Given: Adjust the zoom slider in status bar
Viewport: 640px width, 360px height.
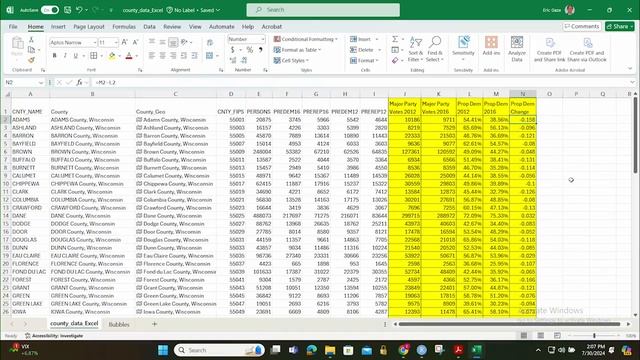Looking at the screenshot, I should (594, 336).
